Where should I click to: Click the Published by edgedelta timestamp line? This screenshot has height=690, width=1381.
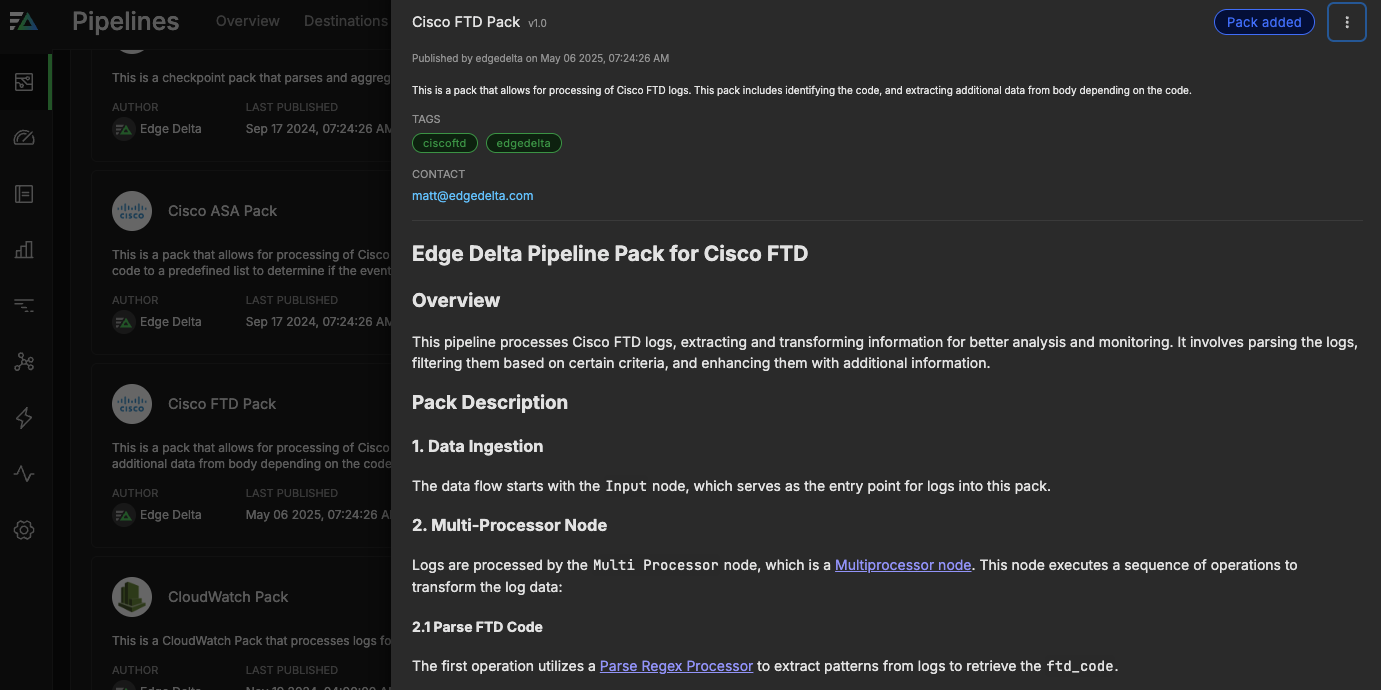pyautogui.click(x=541, y=58)
